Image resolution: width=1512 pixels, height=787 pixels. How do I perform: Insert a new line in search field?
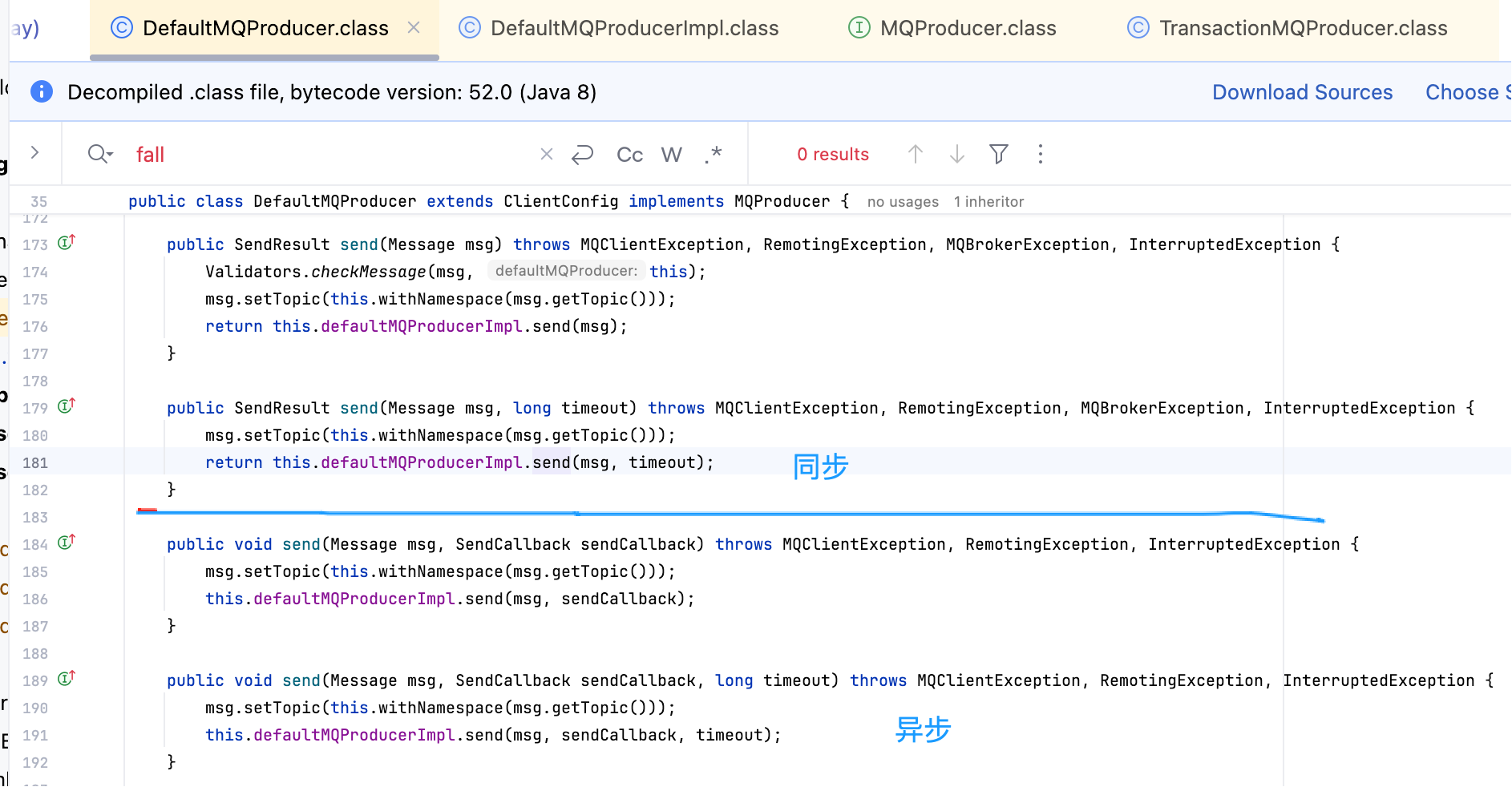click(583, 154)
